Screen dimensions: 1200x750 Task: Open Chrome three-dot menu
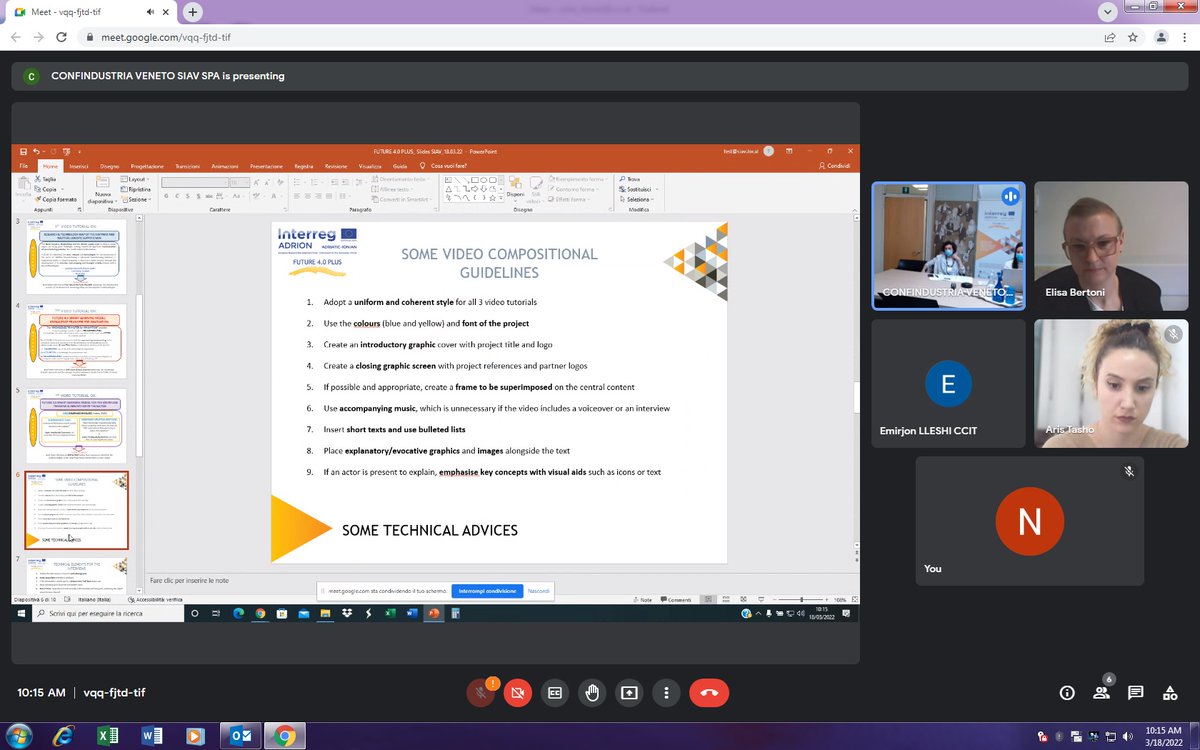[1184, 37]
